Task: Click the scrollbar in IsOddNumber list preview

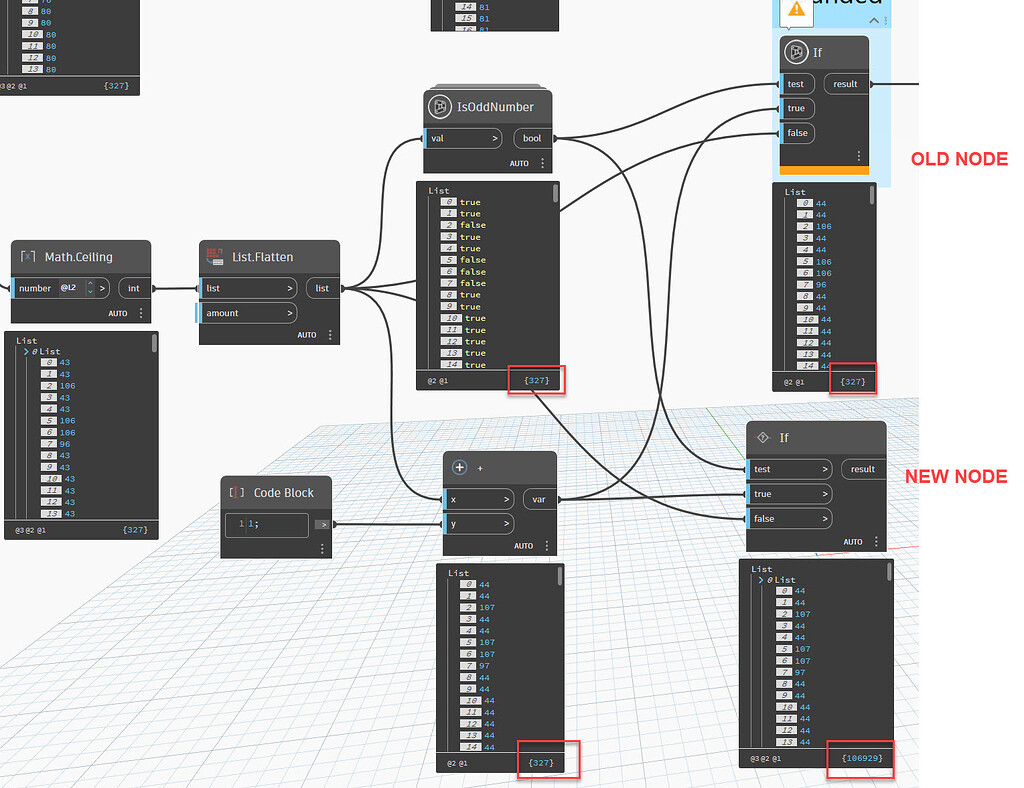Action: click(556, 193)
